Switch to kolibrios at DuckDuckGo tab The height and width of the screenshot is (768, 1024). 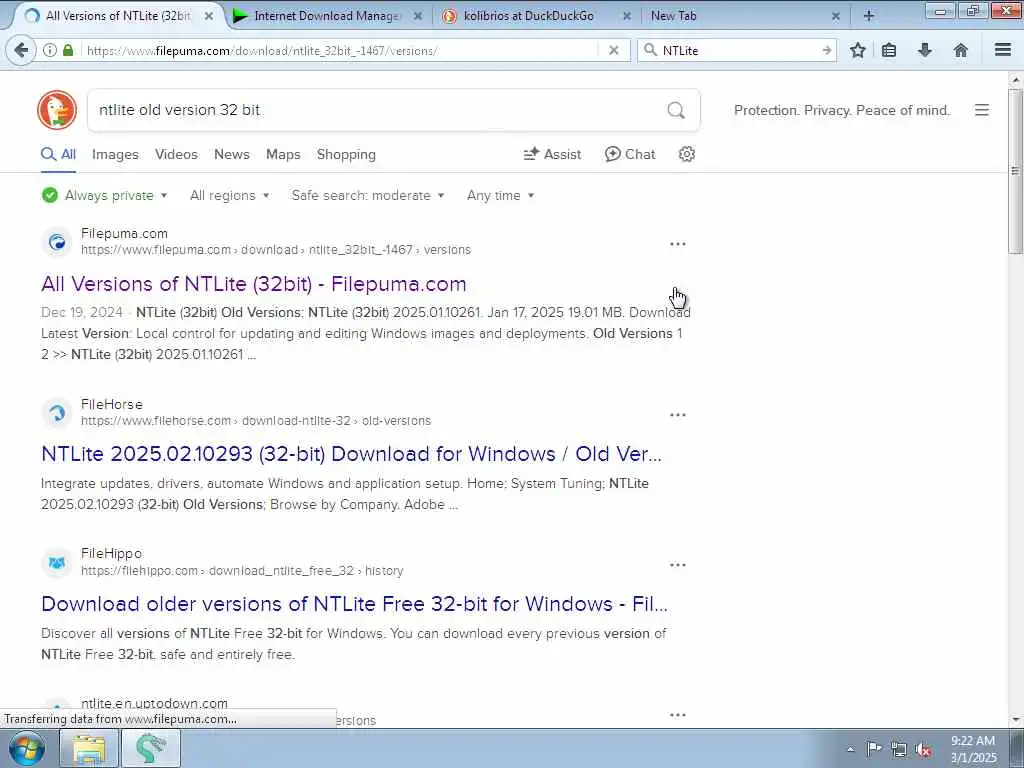pyautogui.click(x=529, y=16)
